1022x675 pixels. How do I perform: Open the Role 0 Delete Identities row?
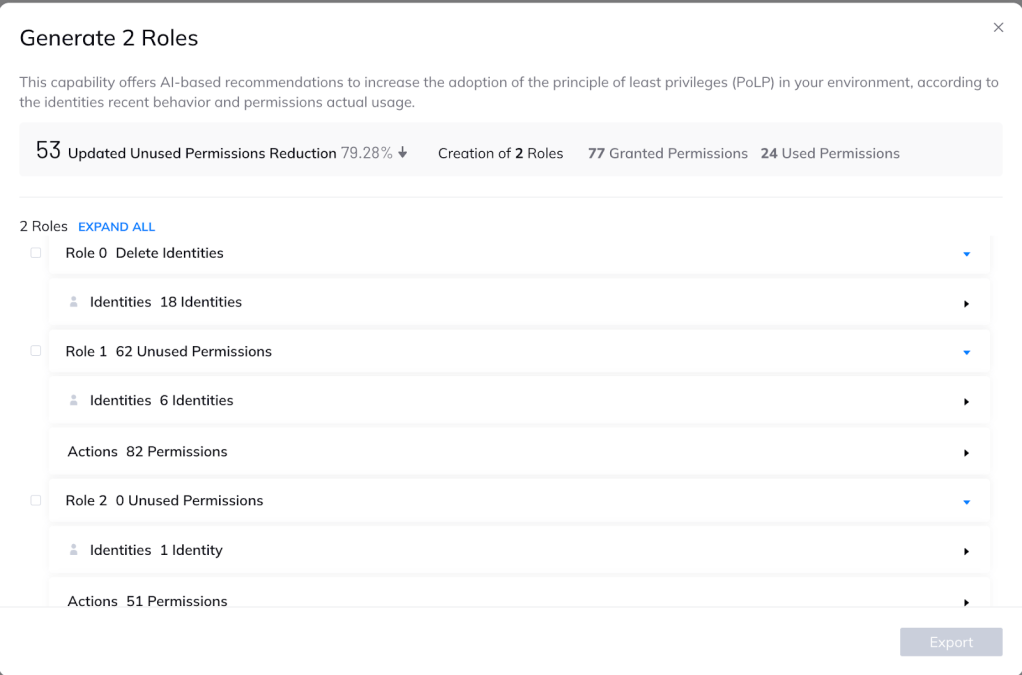point(519,253)
